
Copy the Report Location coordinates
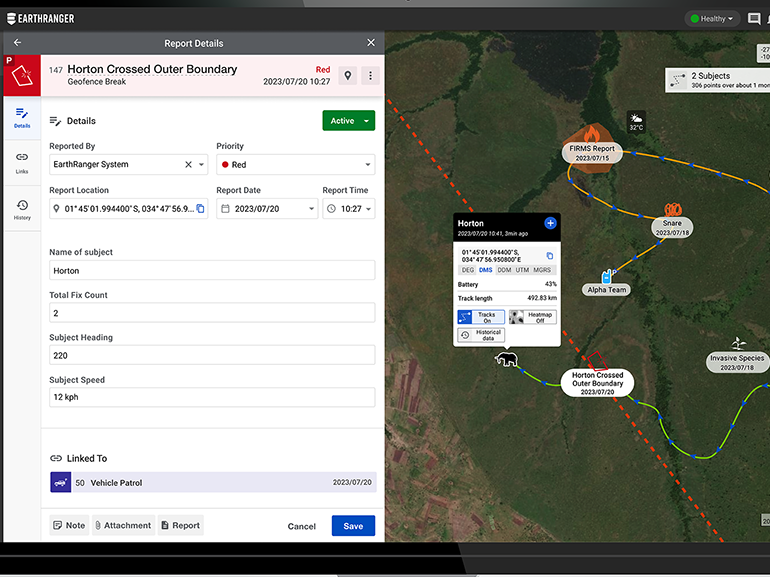(x=200, y=209)
